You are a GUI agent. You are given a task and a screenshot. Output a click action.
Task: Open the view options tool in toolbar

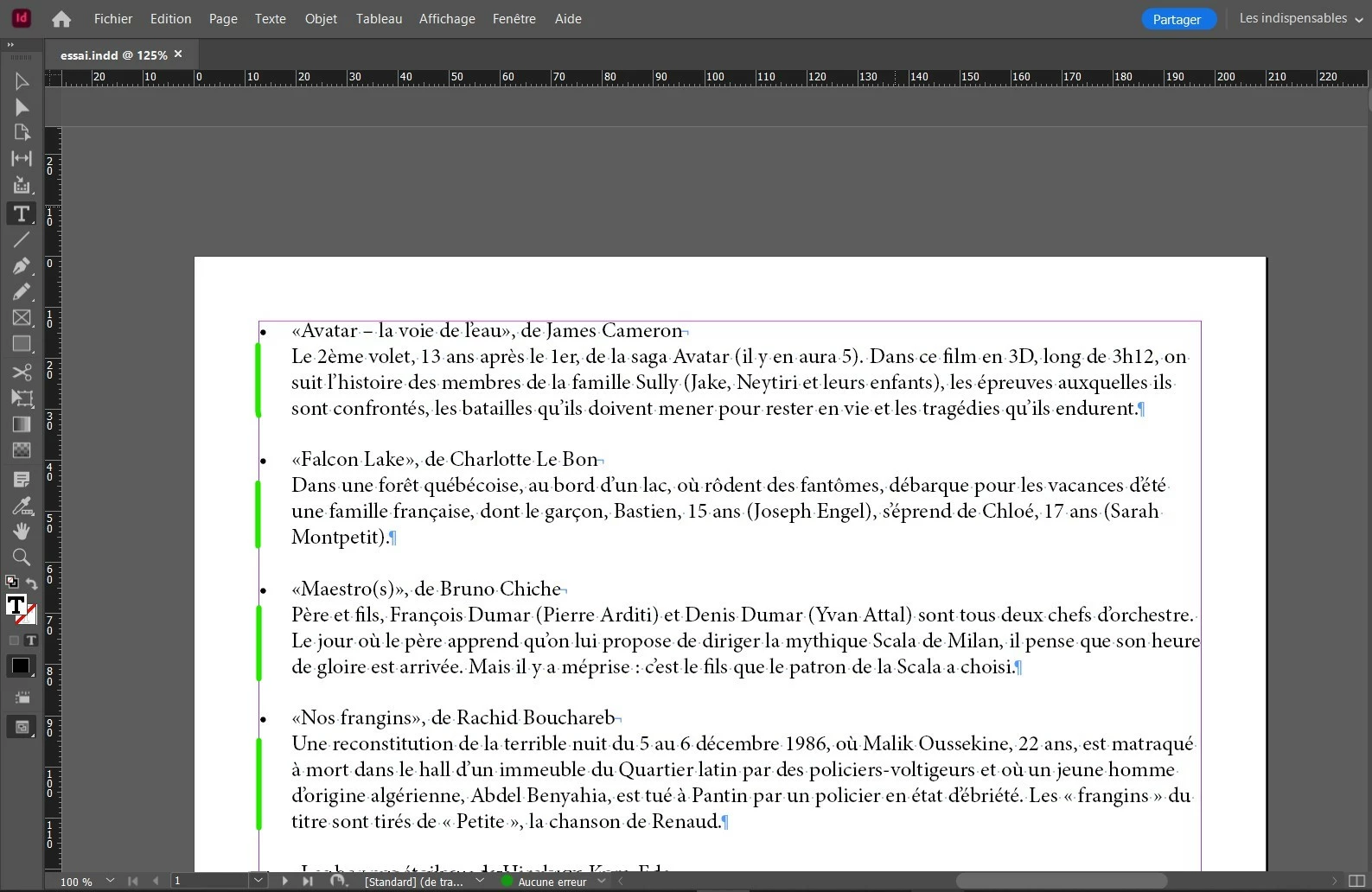tap(22, 697)
